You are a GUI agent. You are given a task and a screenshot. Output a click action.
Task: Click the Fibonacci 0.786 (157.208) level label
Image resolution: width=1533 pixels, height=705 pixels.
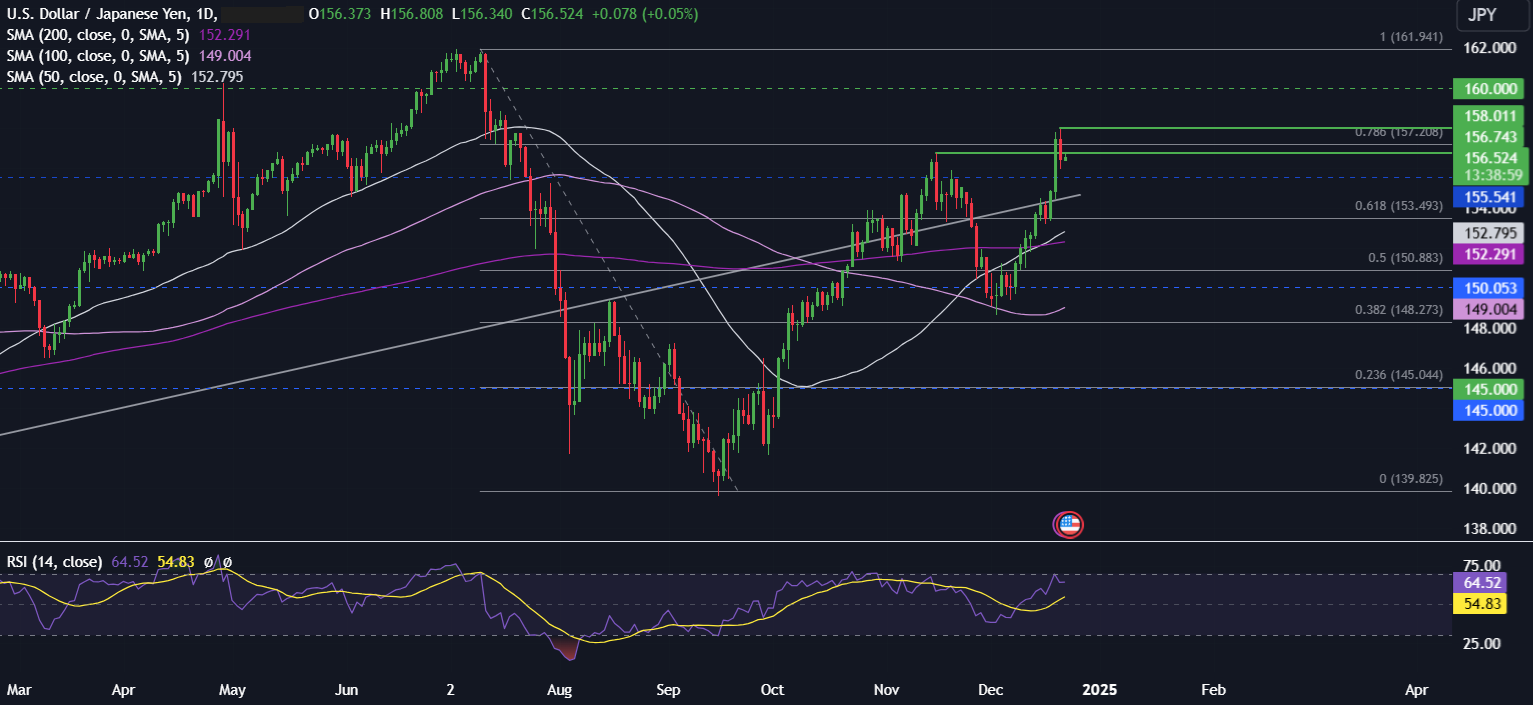1398,132
